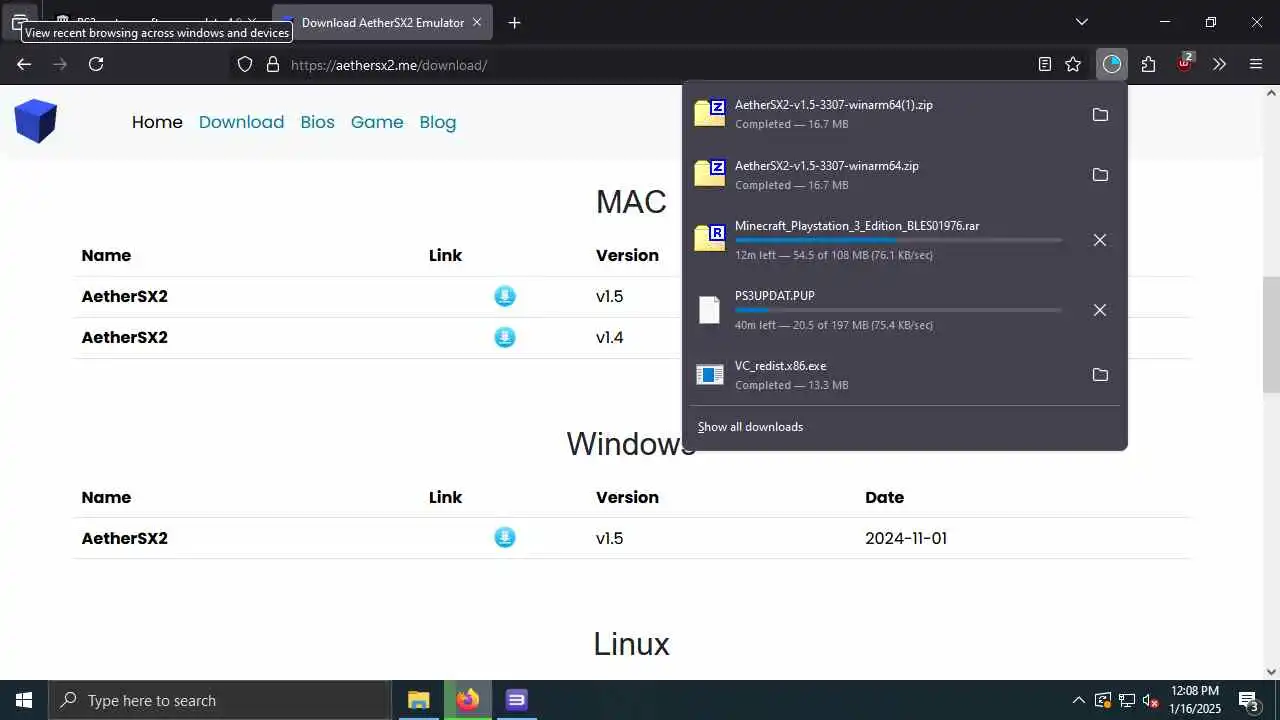Click the MAC section heading

(x=631, y=202)
